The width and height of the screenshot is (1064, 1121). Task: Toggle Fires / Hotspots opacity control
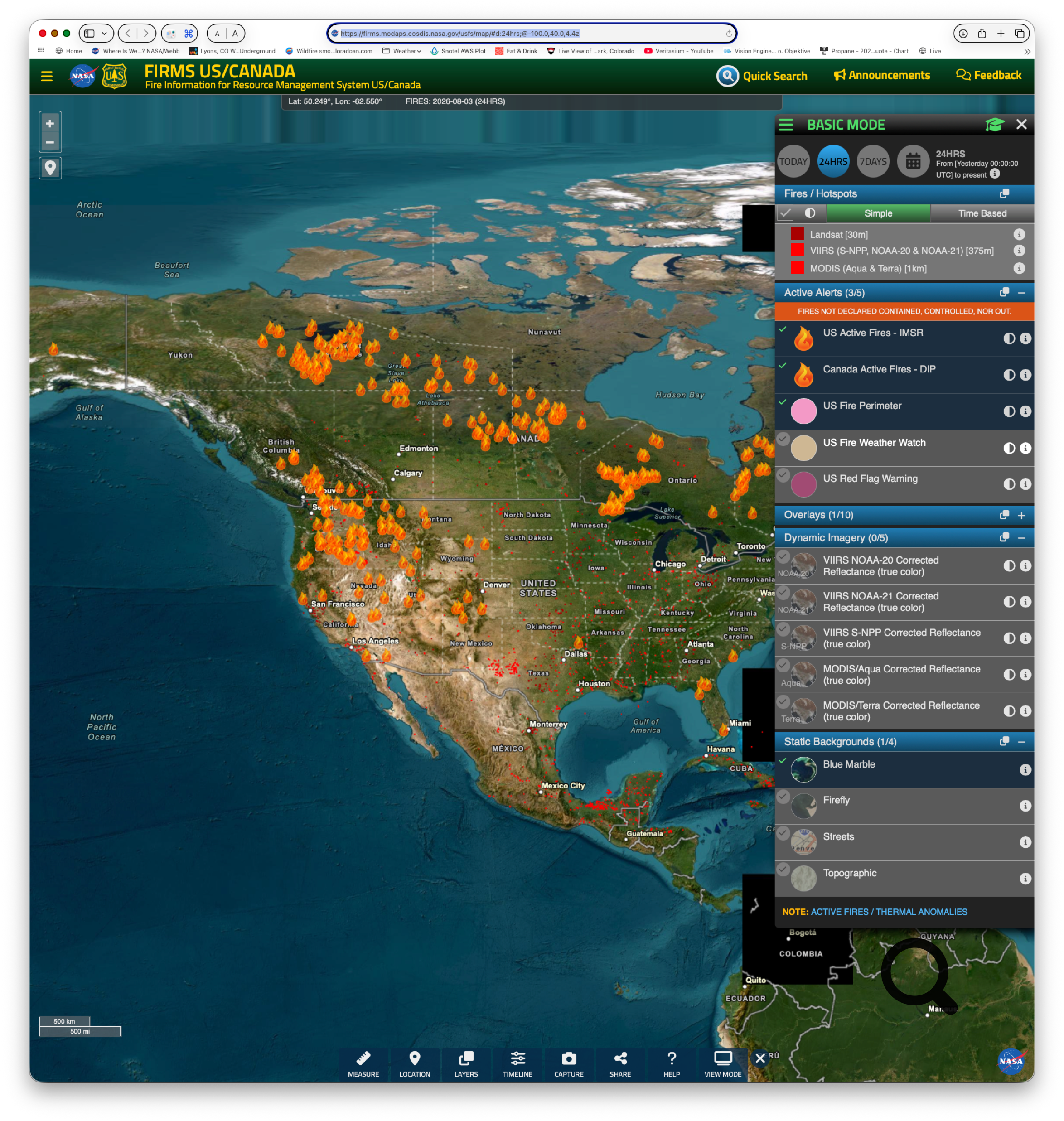810,213
